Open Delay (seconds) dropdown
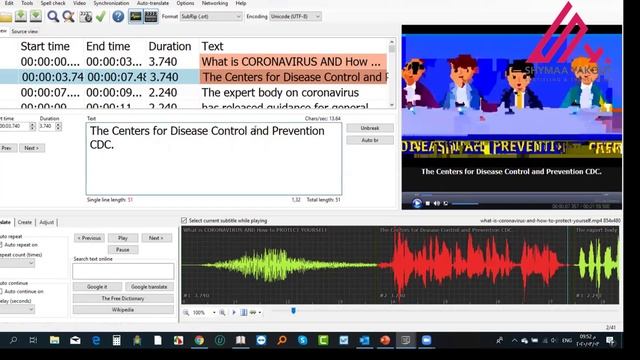The width and height of the screenshot is (640, 360). (x=17, y=309)
